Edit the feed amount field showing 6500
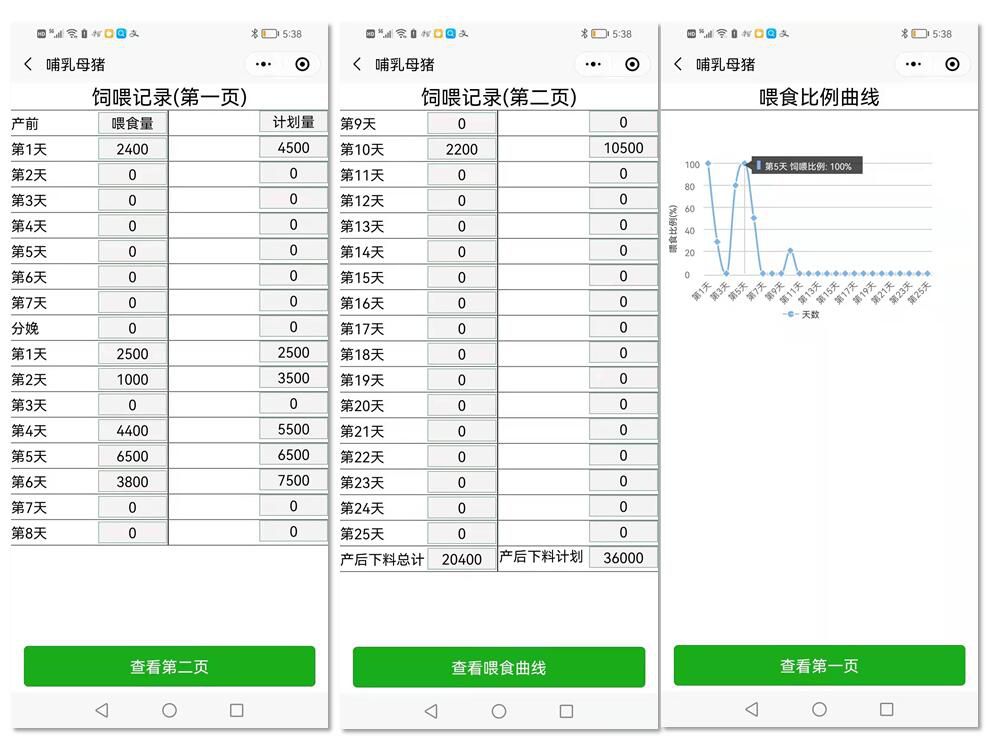 pos(132,456)
